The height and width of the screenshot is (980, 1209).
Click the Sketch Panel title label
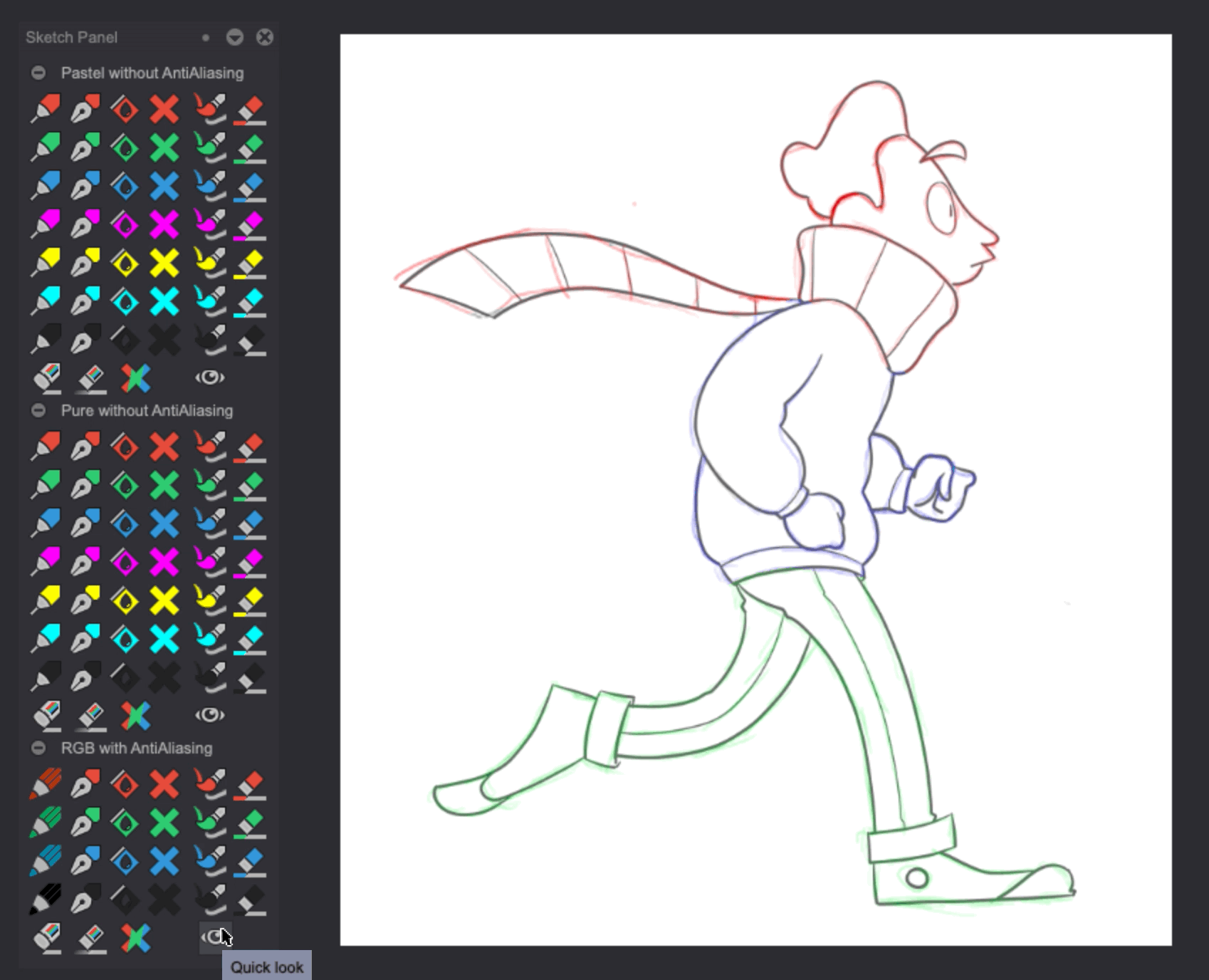(71, 37)
